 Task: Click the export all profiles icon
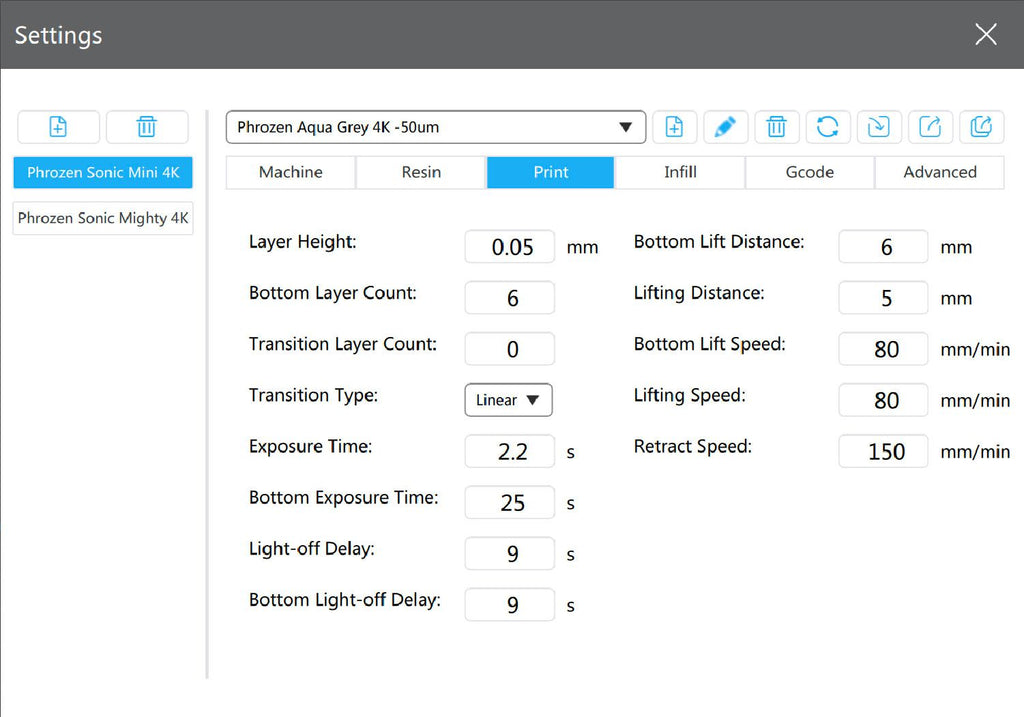(x=981, y=127)
